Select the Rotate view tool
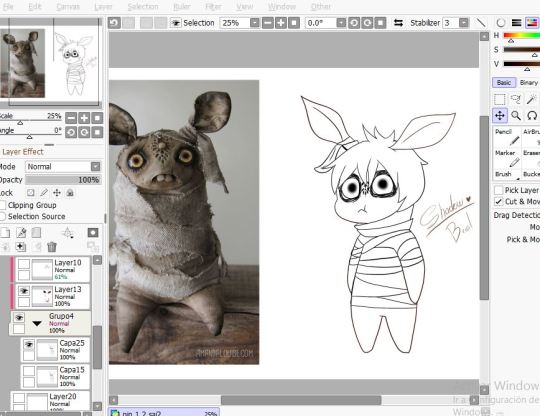Viewport: 540px width, 416px height. 531,115
